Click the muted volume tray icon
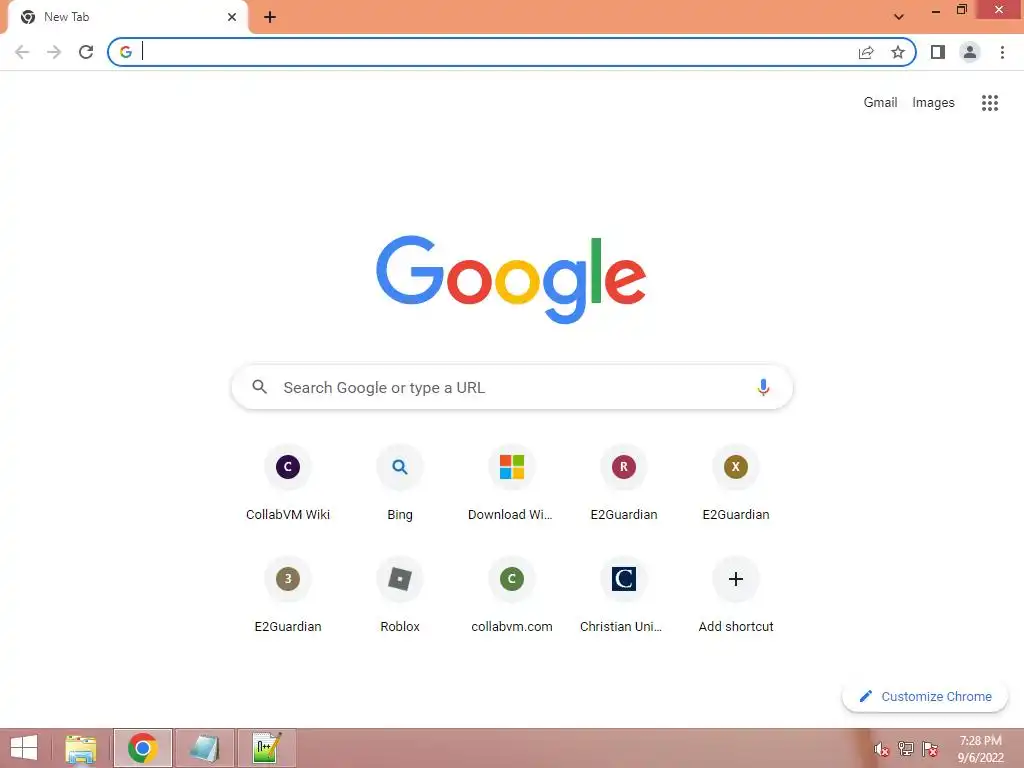Screen dimensions: 1024x768 882,749
